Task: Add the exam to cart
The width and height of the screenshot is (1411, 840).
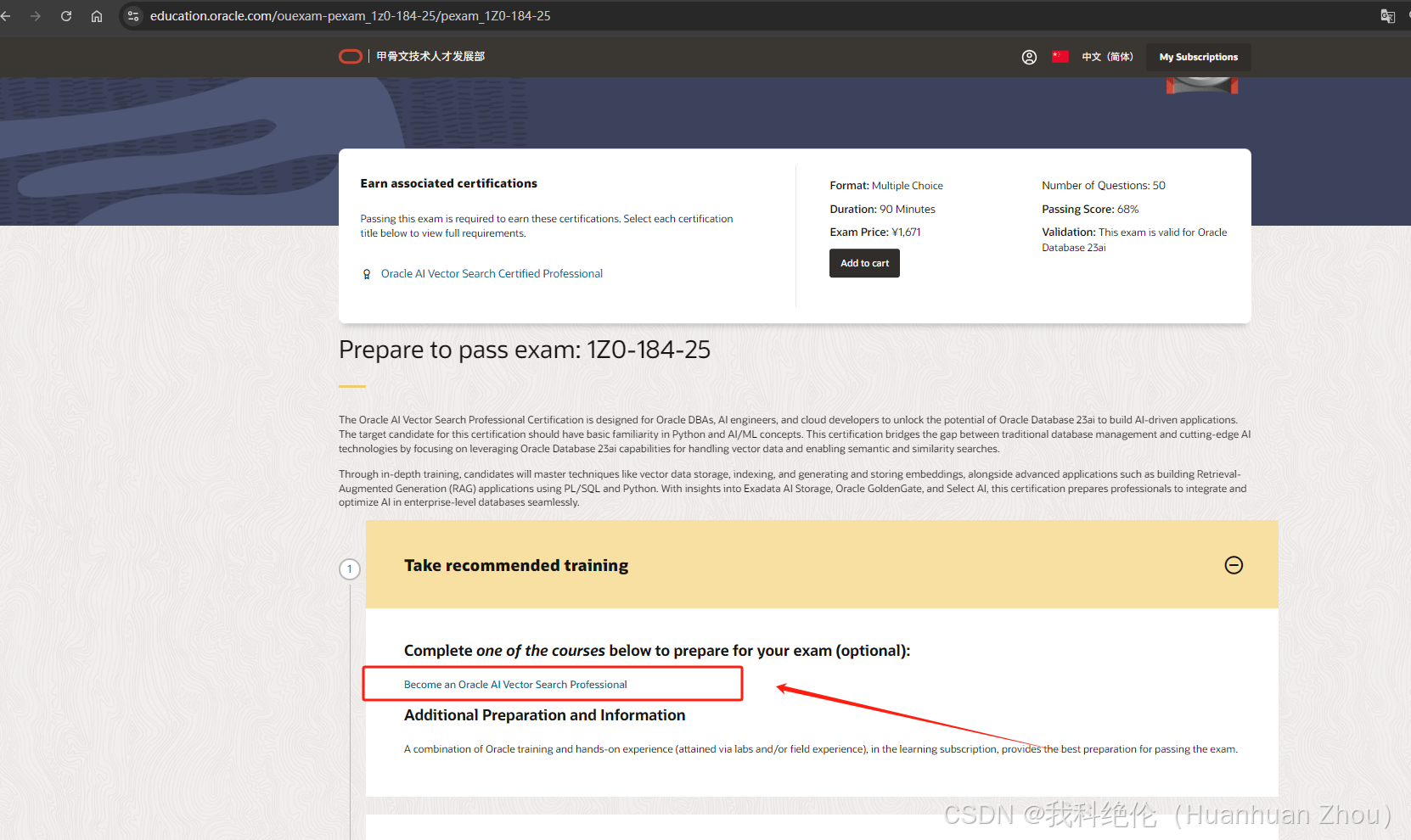Action: click(x=864, y=263)
